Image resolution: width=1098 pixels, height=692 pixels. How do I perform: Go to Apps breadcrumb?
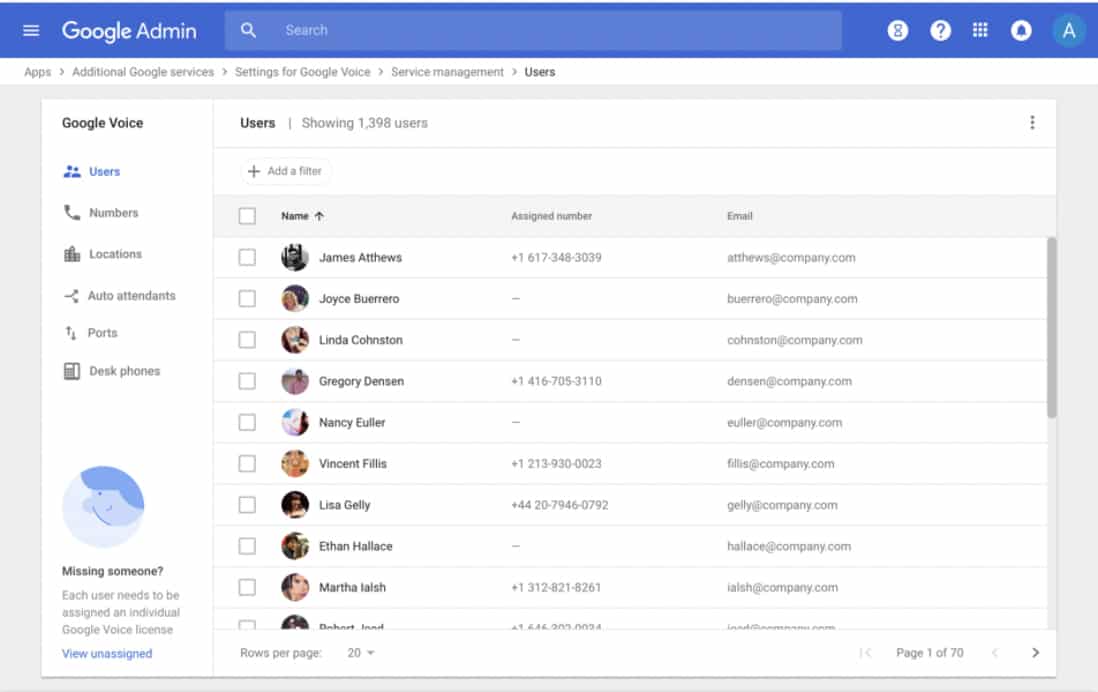tap(38, 71)
